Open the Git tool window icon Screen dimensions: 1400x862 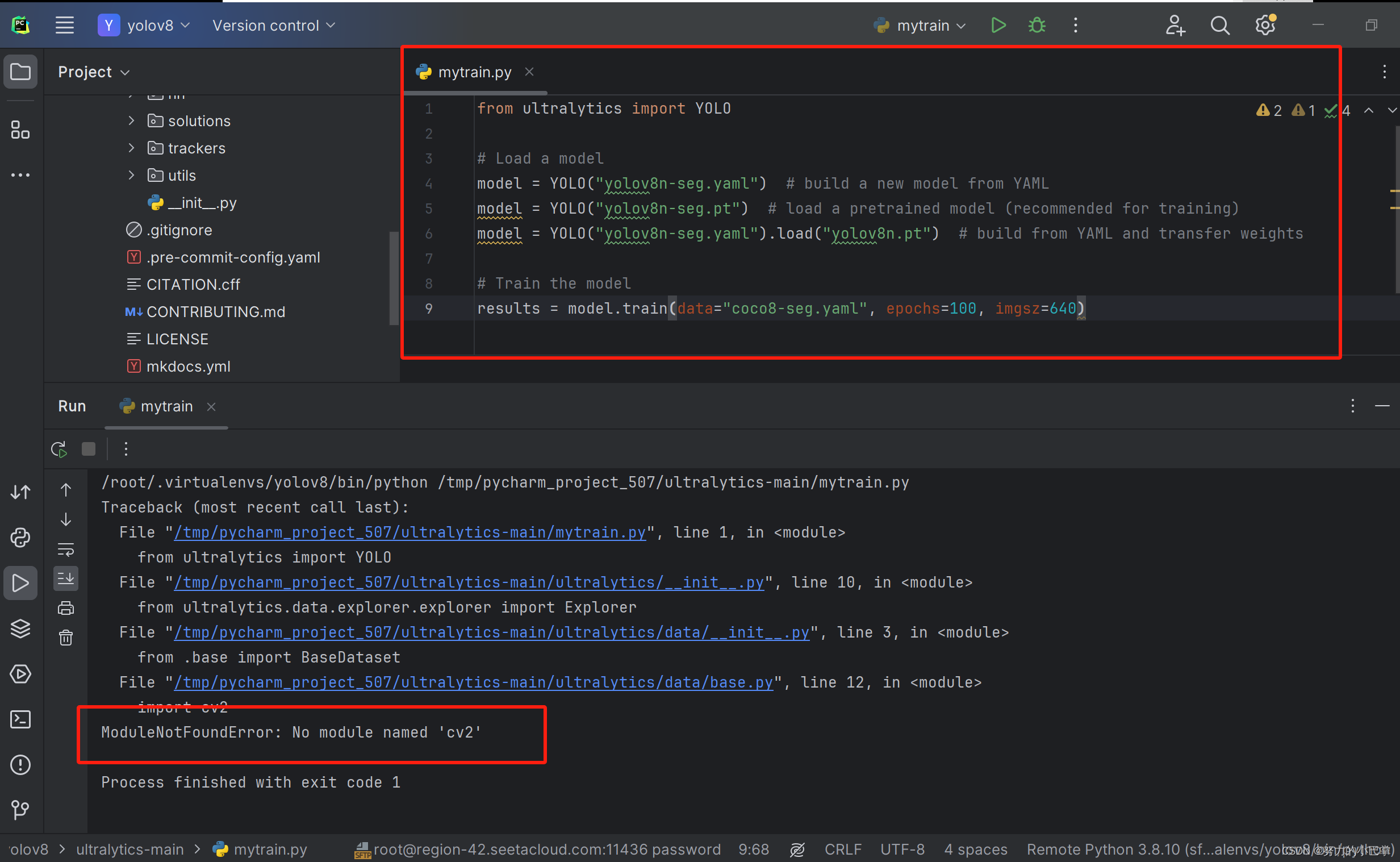pos(20,810)
